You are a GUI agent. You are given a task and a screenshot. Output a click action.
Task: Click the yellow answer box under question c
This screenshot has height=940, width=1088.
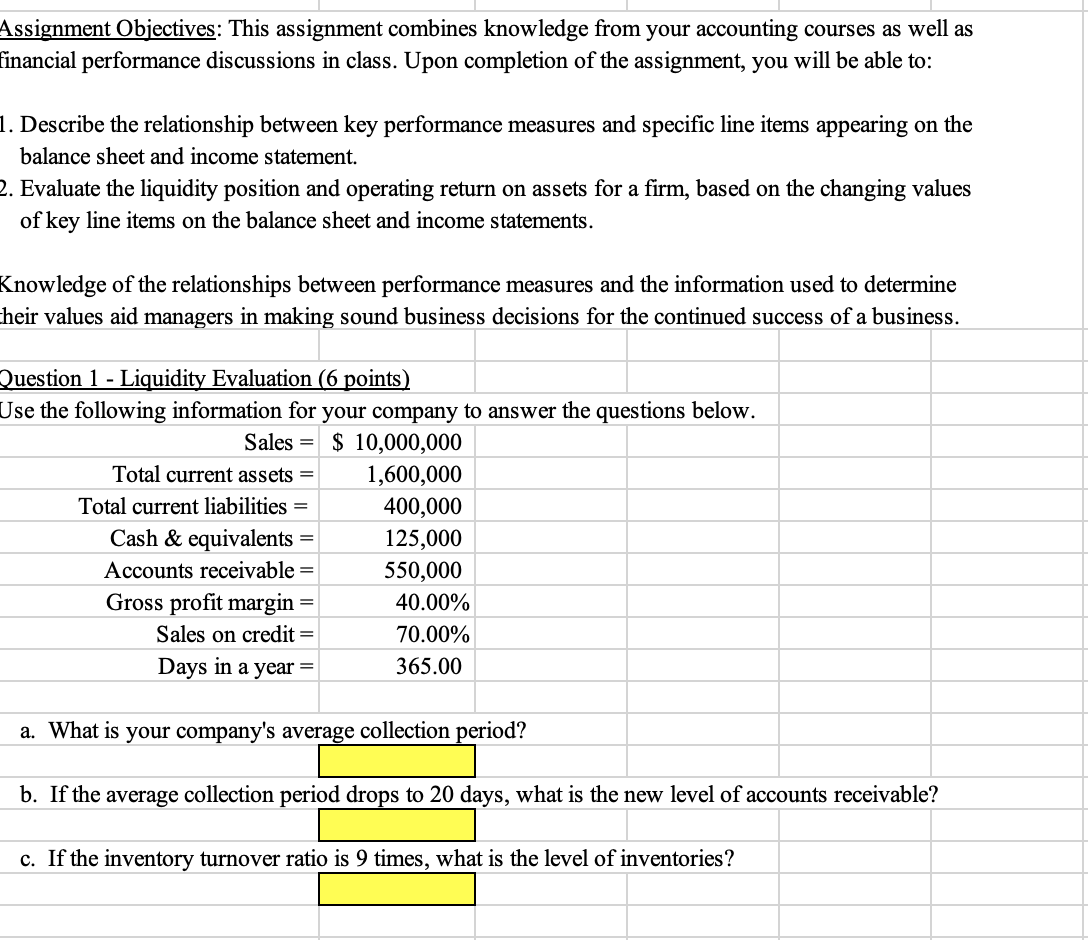pyautogui.click(x=396, y=890)
